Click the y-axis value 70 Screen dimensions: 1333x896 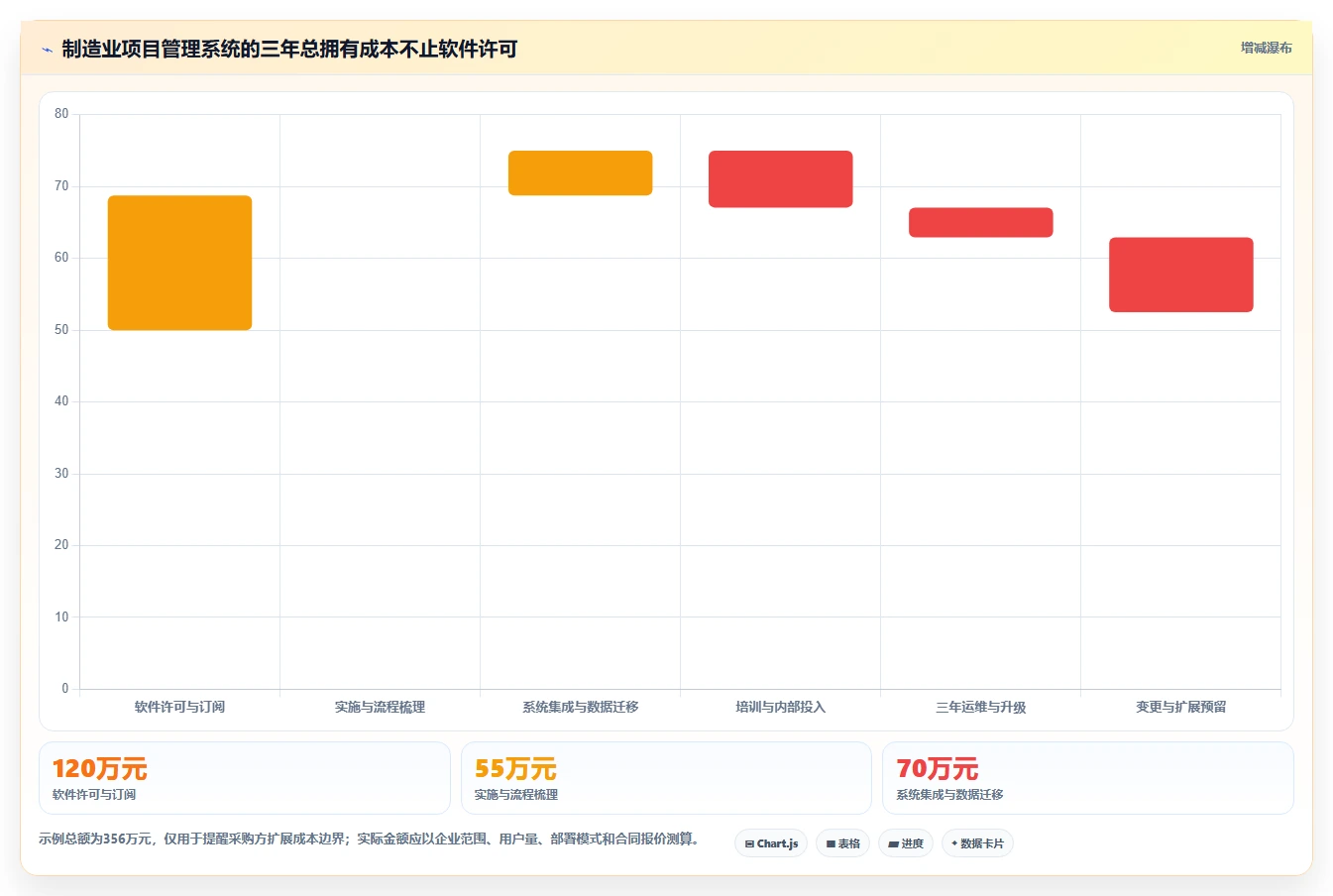[x=61, y=186]
